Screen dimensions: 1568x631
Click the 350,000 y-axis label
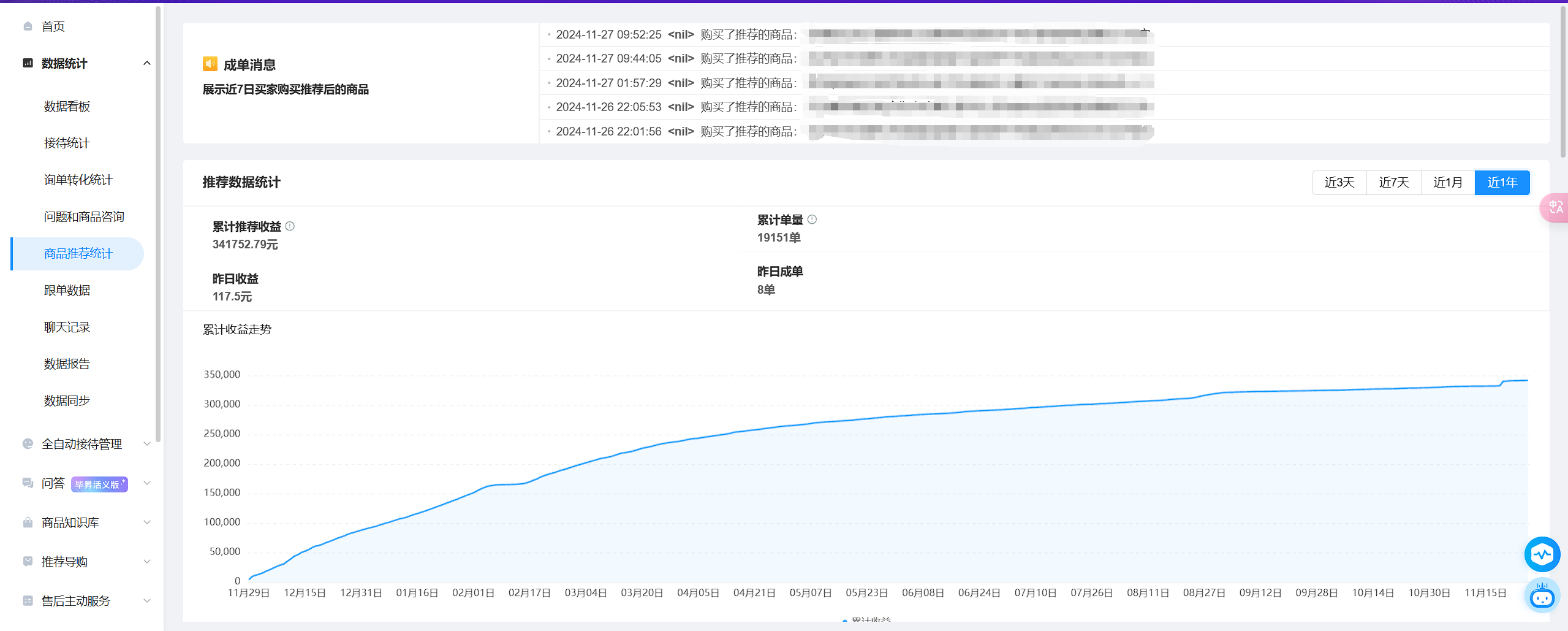tap(222, 375)
